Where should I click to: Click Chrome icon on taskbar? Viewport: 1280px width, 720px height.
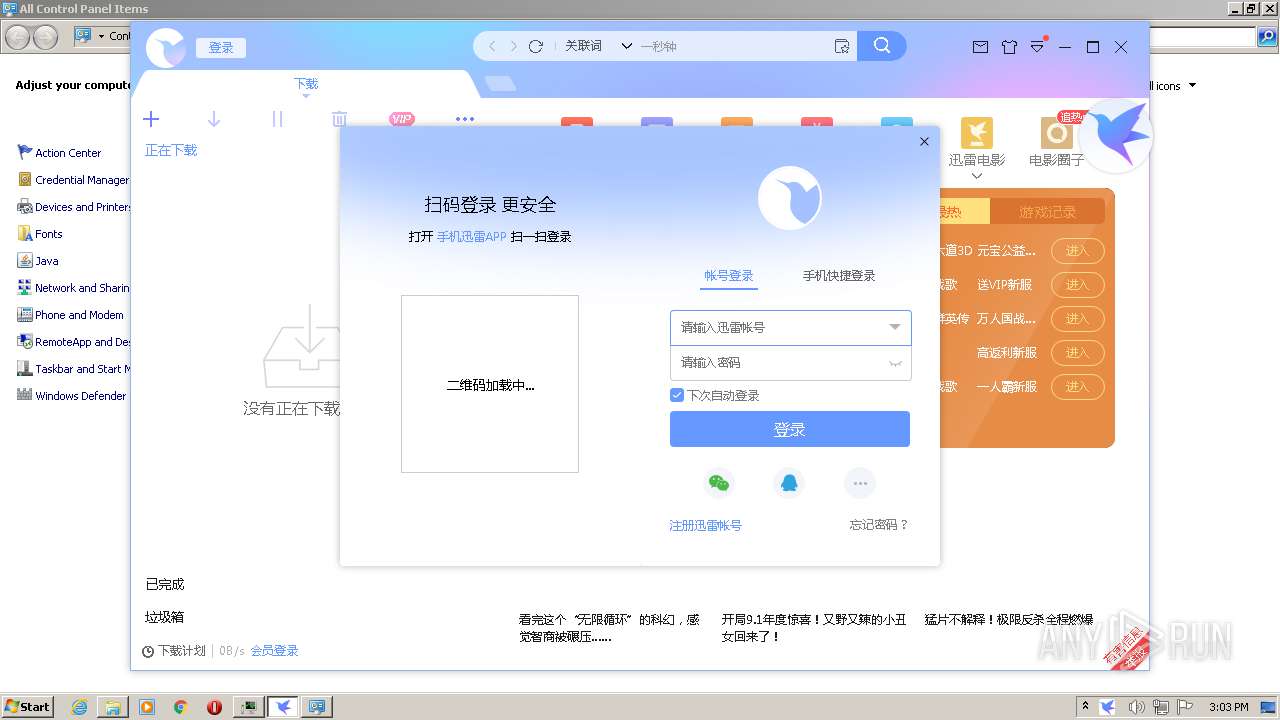180,707
